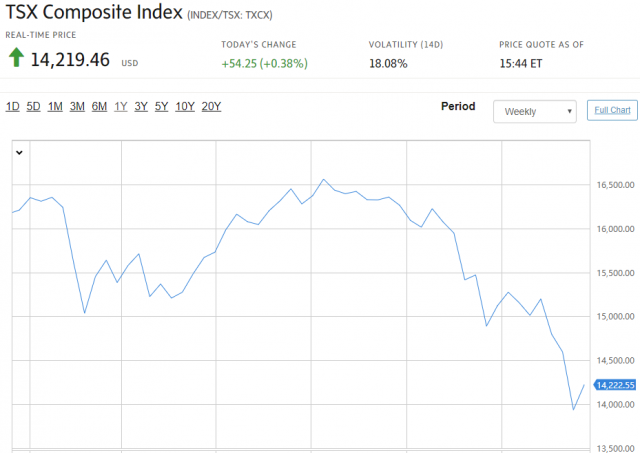The height and width of the screenshot is (453, 640).
Task: Click the 18.08% volatility value
Action: click(x=389, y=63)
